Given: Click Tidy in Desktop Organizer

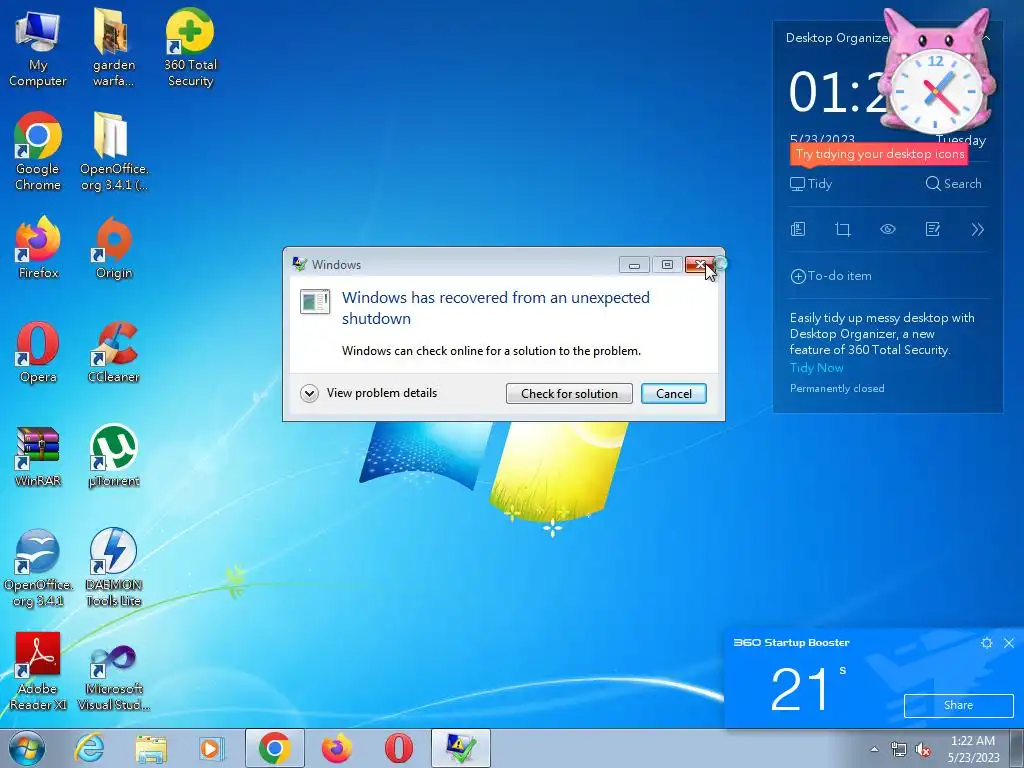Looking at the screenshot, I should (811, 184).
